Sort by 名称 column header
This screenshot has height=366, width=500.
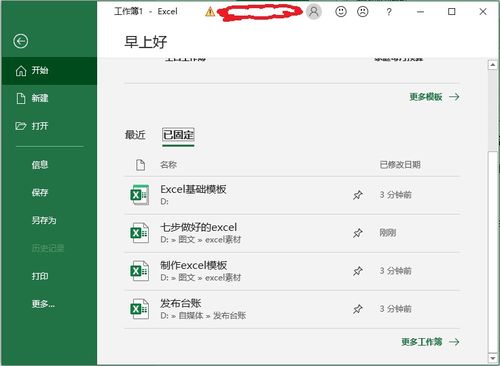168,165
